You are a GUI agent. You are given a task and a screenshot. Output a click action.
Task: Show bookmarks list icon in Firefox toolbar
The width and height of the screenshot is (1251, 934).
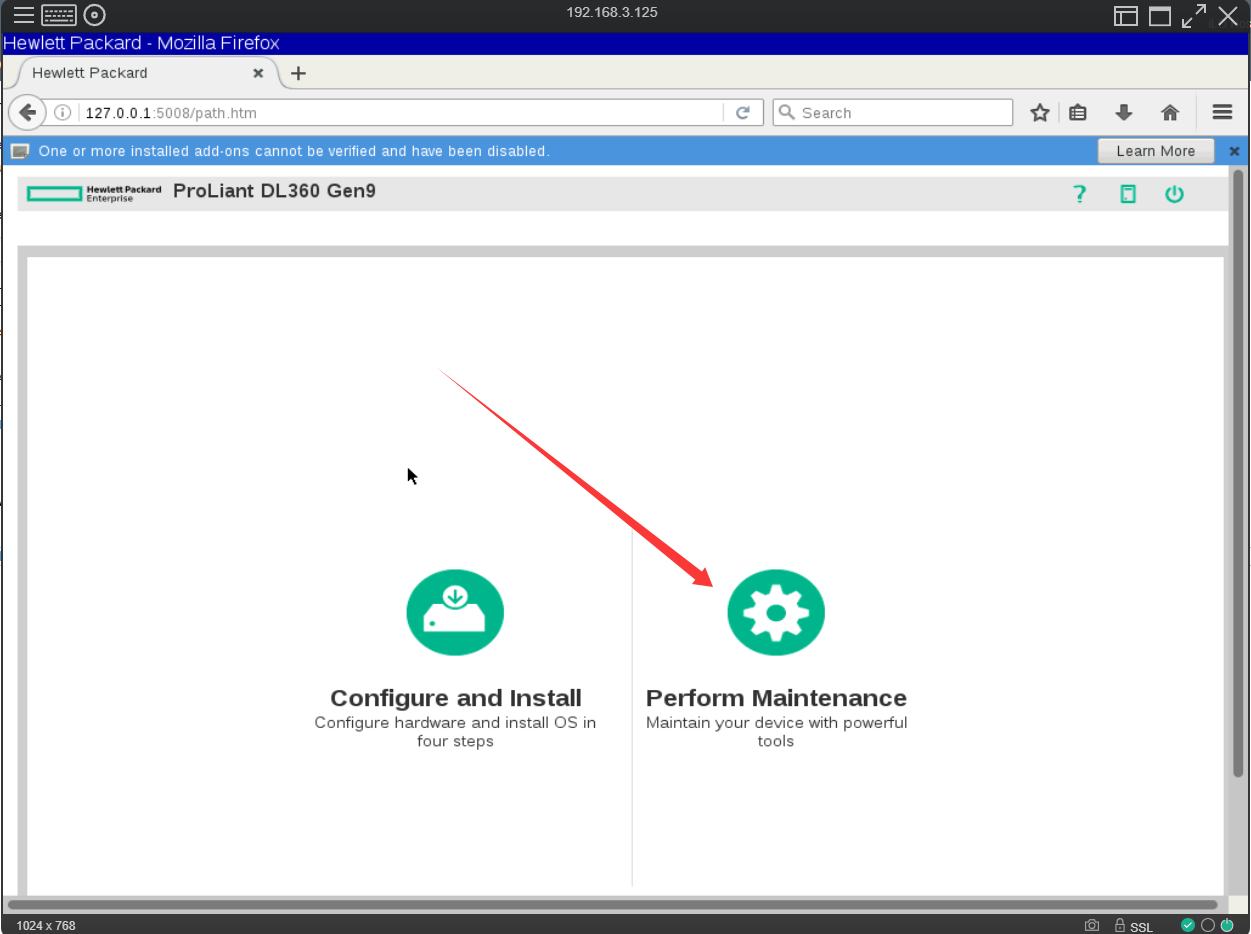[x=1078, y=113]
